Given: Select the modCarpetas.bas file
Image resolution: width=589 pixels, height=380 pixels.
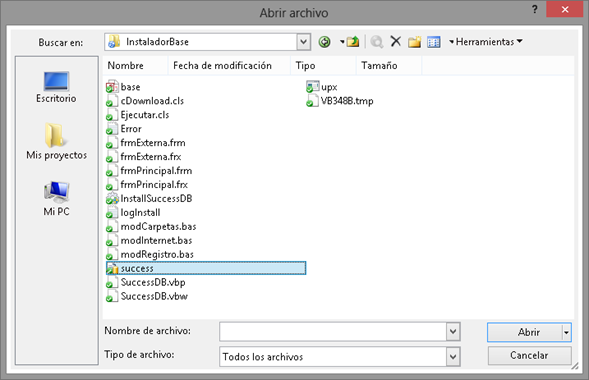Looking at the screenshot, I should [151, 226].
